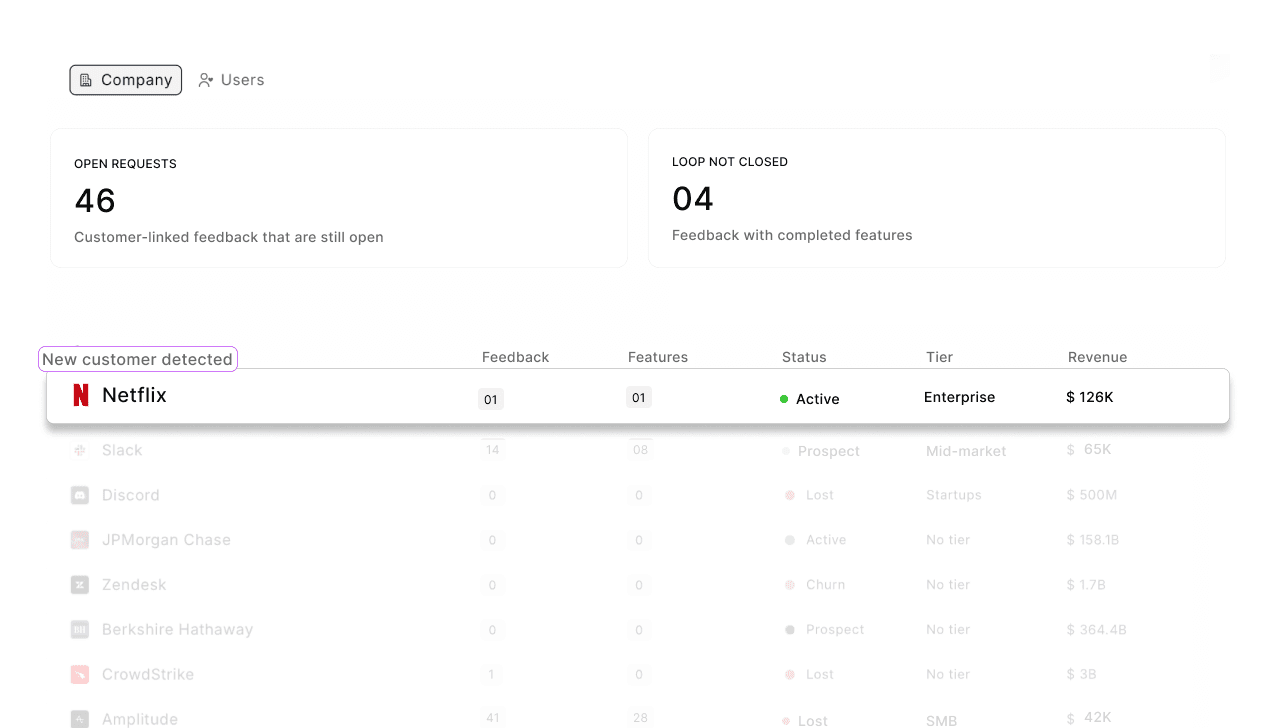Open the Amplitude company row
Image resolution: width=1276 pixels, height=728 pixels.
pyautogui.click(x=638, y=714)
